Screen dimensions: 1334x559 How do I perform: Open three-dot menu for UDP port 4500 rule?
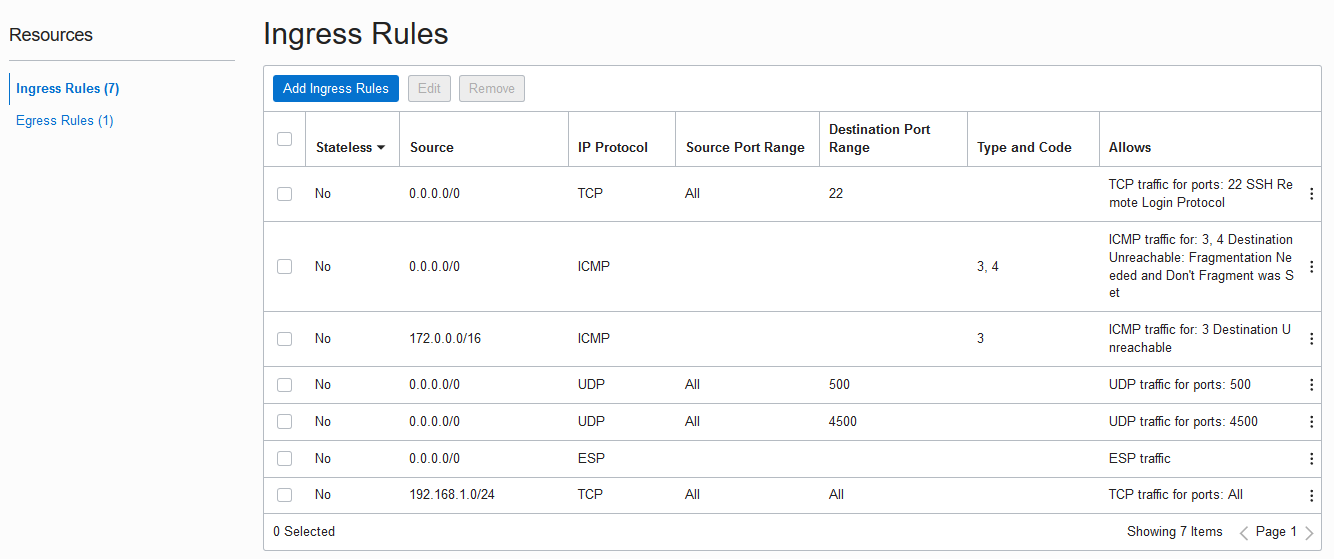[x=1311, y=422]
